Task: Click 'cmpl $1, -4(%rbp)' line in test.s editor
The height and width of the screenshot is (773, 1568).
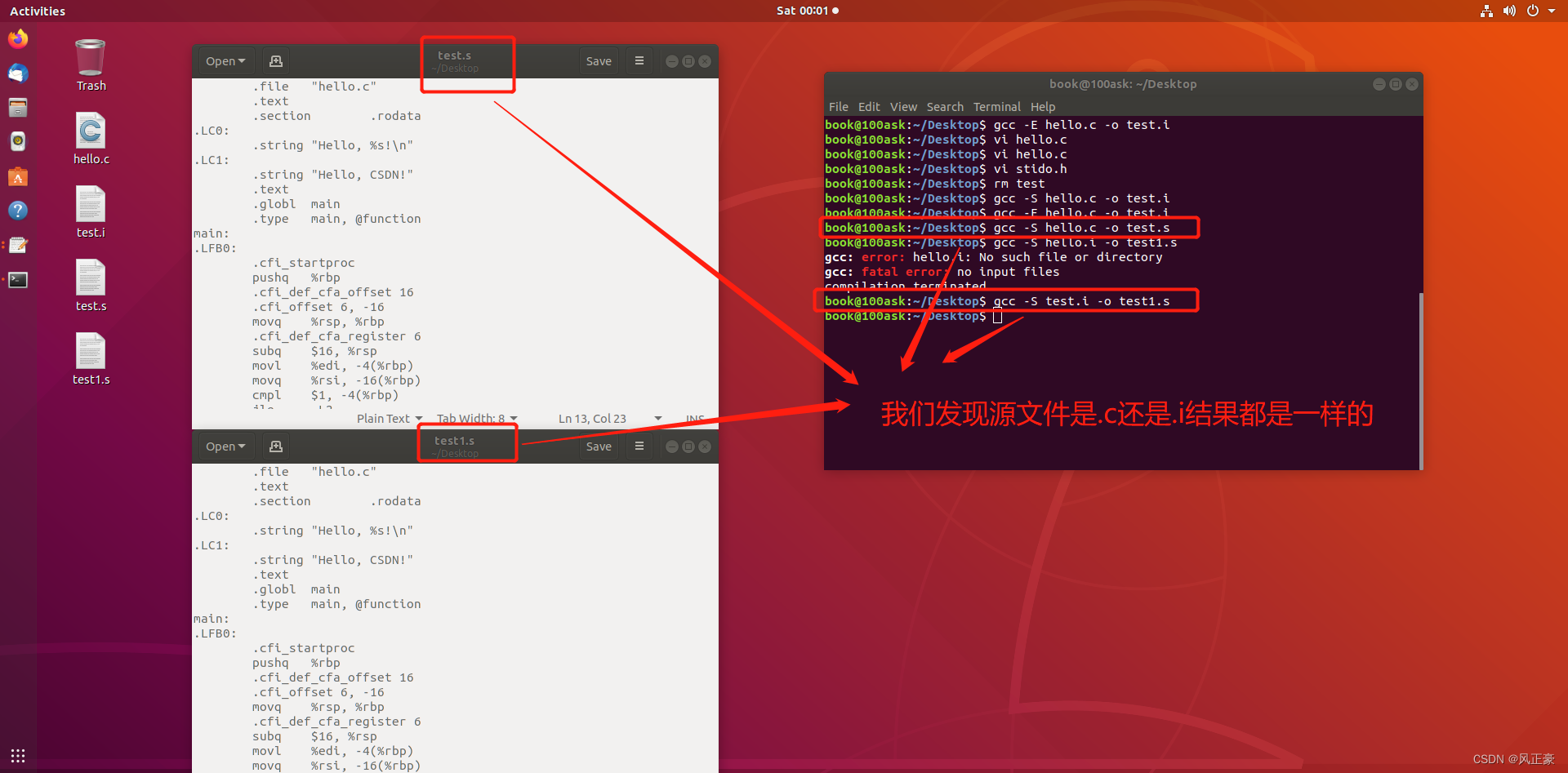Action: click(x=326, y=395)
